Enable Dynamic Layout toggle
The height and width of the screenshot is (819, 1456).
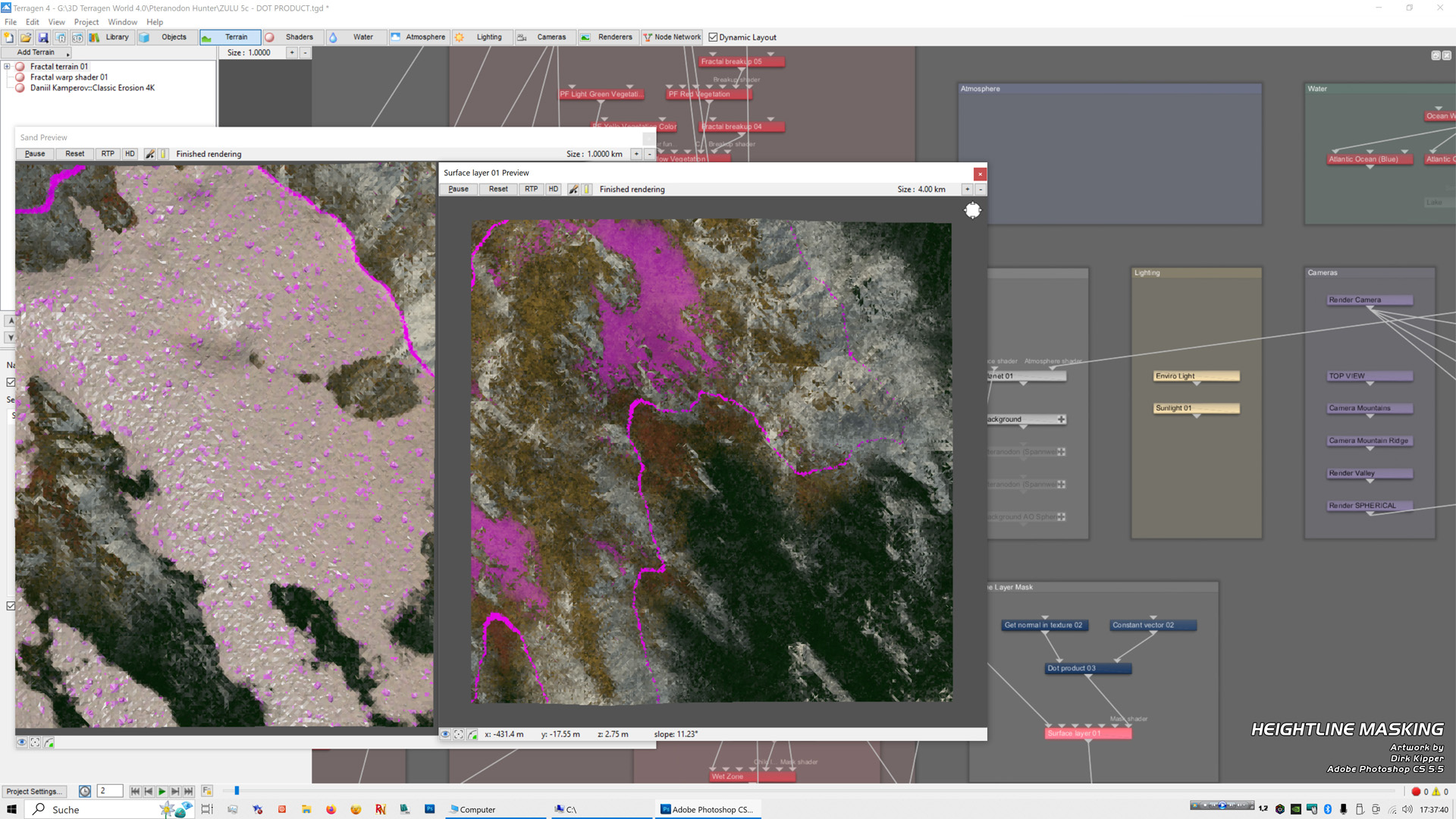[x=712, y=37]
